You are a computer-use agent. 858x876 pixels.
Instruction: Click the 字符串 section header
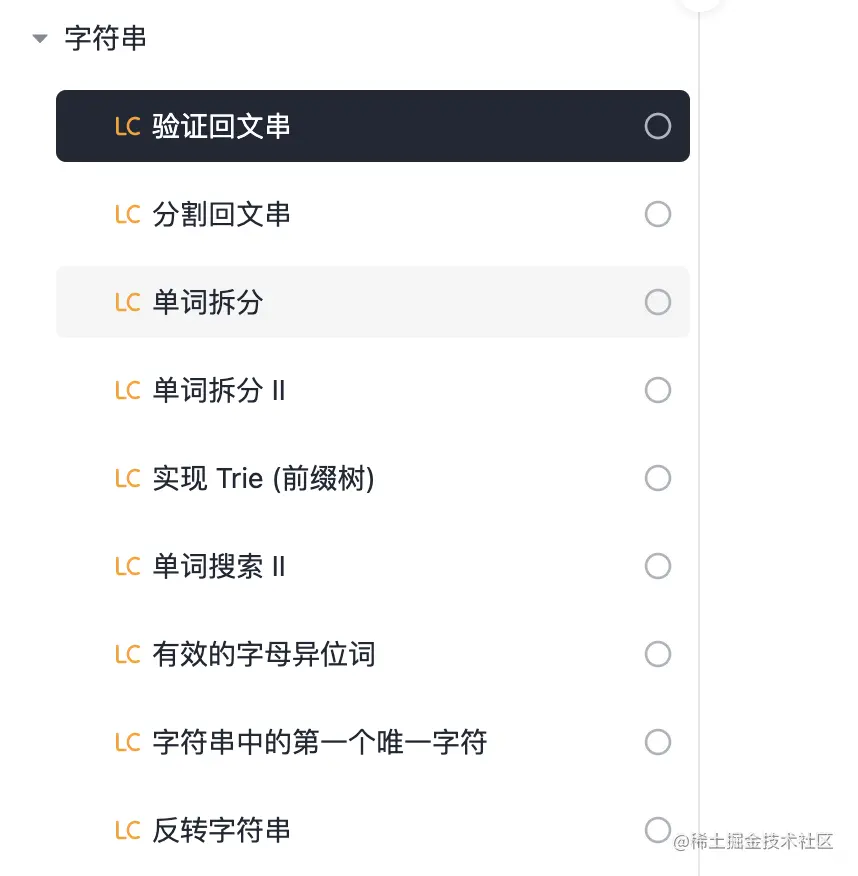(x=105, y=39)
